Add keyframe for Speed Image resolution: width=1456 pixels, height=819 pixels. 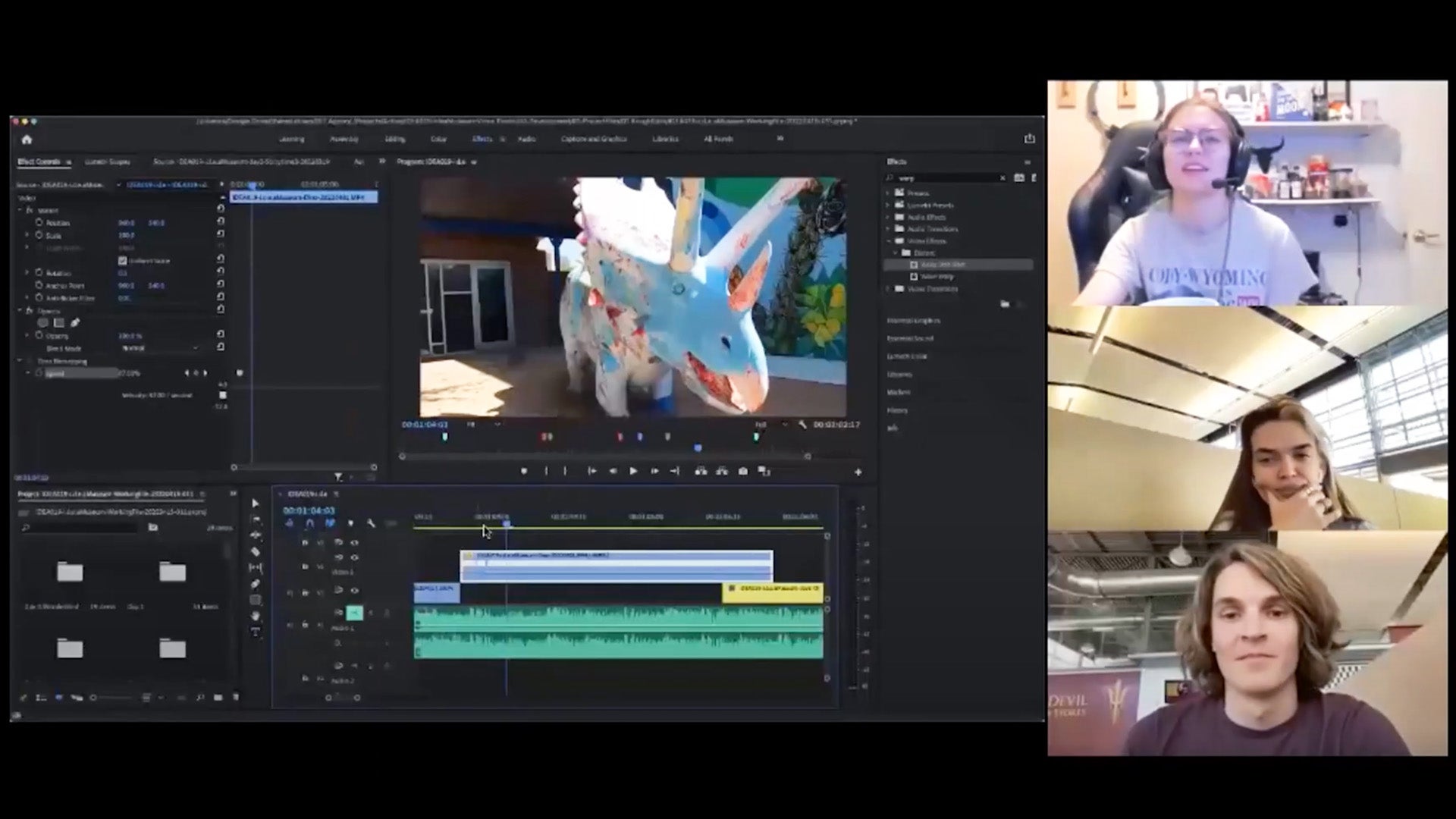click(196, 373)
